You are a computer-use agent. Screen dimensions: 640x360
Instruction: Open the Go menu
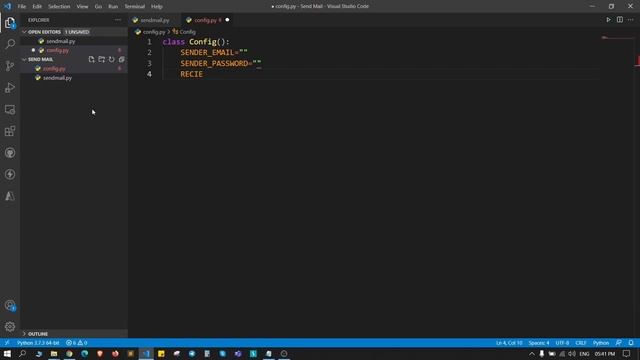pyautogui.click(x=98, y=7)
